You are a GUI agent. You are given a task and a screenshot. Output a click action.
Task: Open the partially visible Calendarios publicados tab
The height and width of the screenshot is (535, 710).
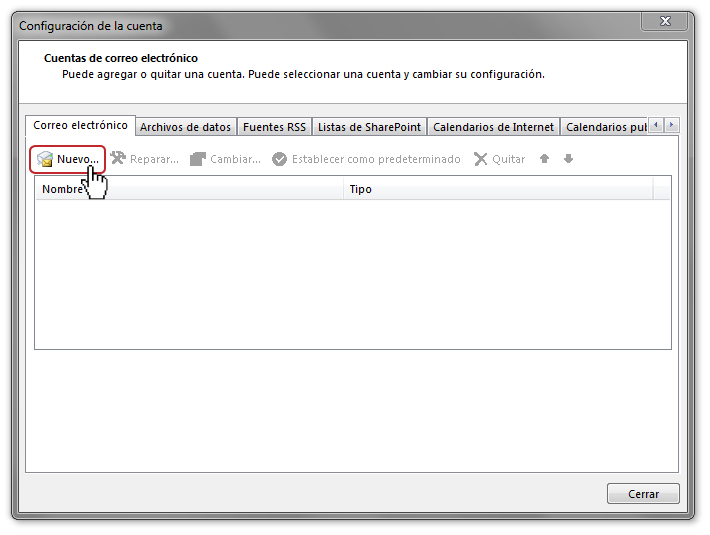604,127
